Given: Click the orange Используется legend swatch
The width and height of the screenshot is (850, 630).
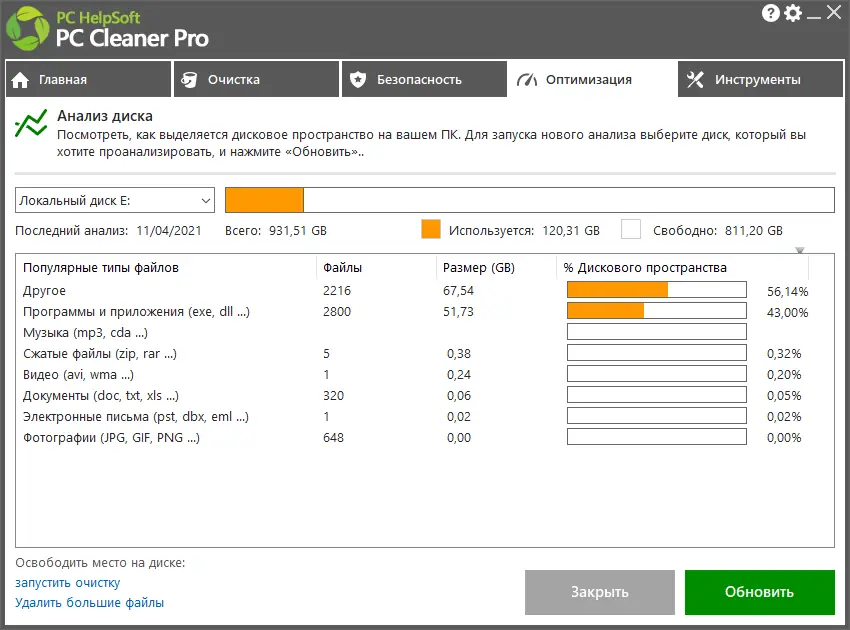Looking at the screenshot, I should pos(431,229).
